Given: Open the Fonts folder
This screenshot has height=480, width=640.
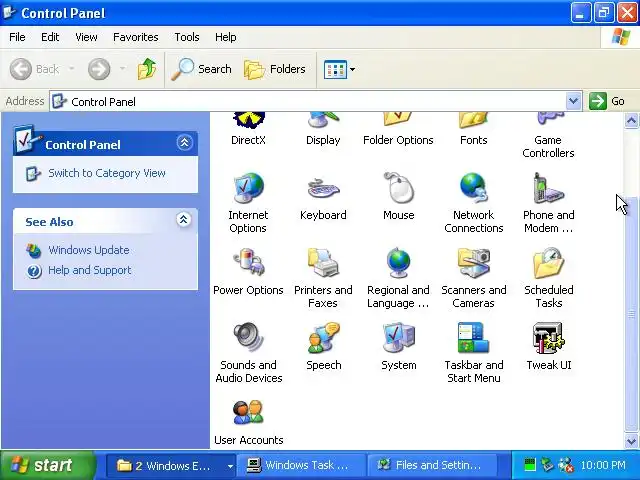Looking at the screenshot, I should click(473, 129).
